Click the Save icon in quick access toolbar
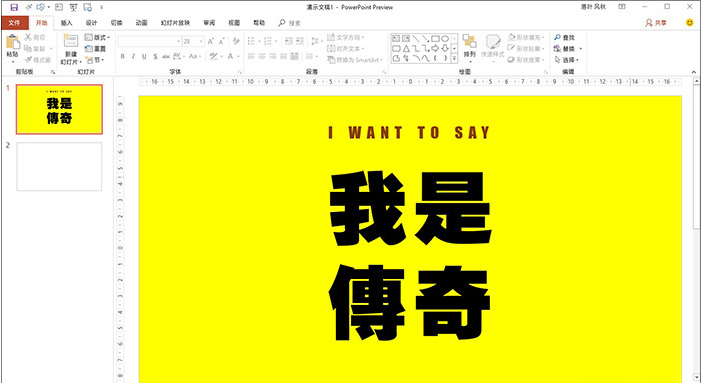Image resolution: width=703 pixels, height=383 pixels. tap(14, 7)
